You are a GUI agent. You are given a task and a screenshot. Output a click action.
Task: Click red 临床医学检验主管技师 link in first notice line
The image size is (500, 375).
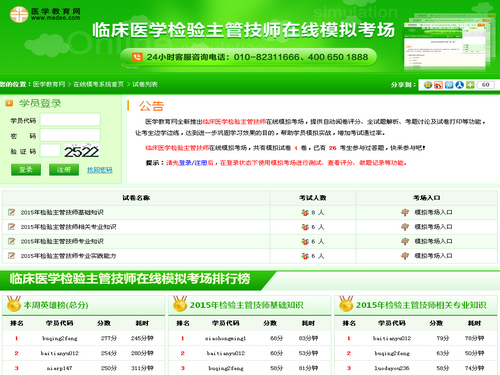coord(234,122)
